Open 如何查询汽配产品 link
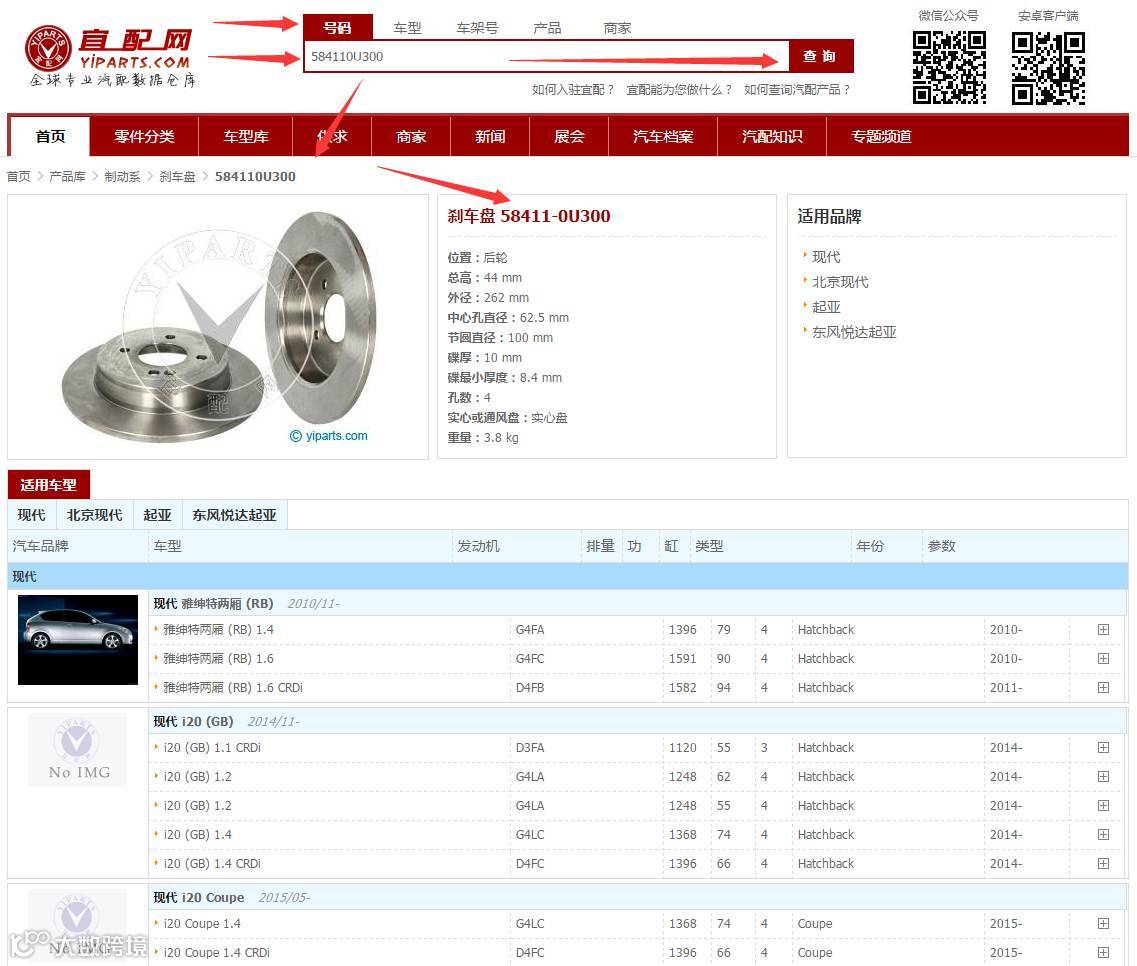The height and width of the screenshot is (966, 1137). [796, 89]
